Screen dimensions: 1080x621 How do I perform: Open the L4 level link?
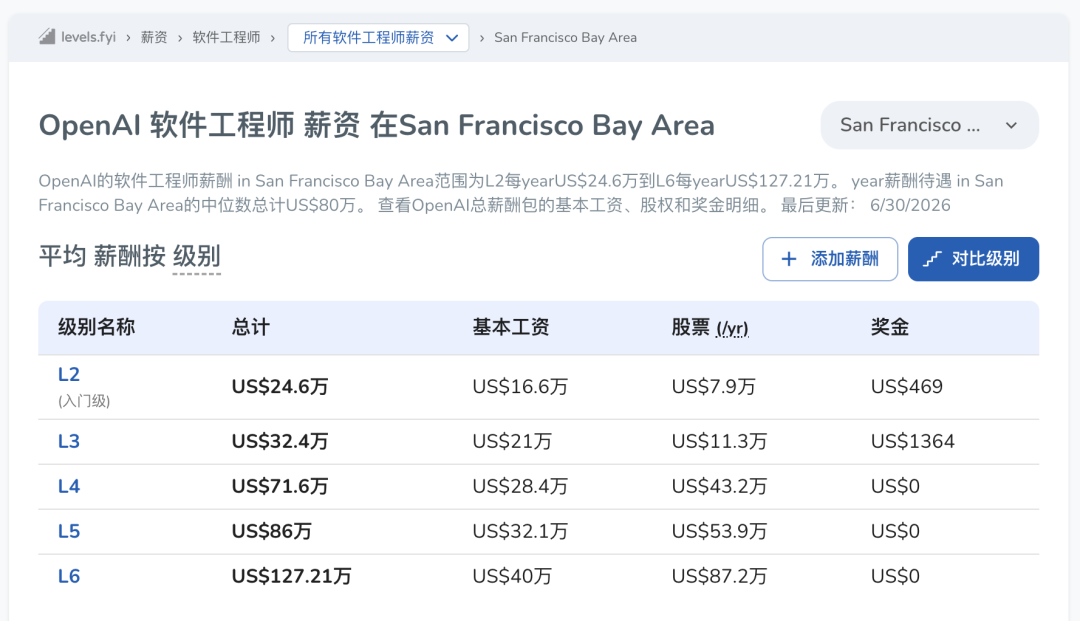[x=69, y=487]
